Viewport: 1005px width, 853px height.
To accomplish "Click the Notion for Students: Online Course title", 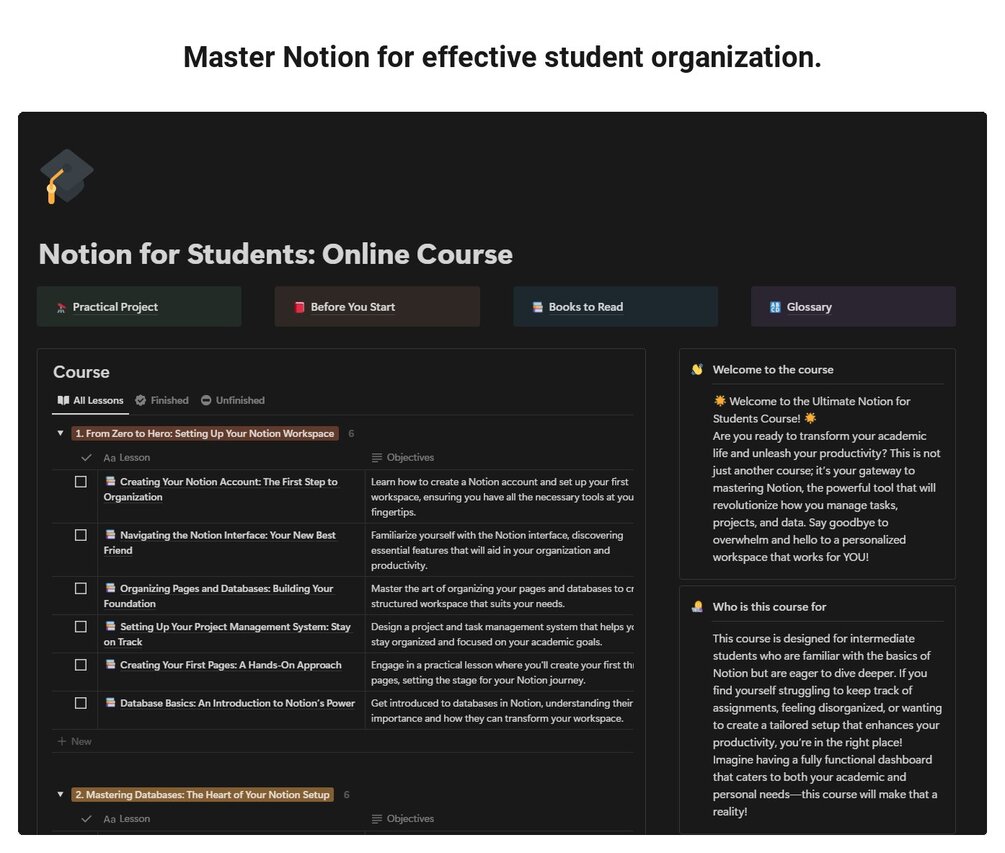I will click(276, 254).
